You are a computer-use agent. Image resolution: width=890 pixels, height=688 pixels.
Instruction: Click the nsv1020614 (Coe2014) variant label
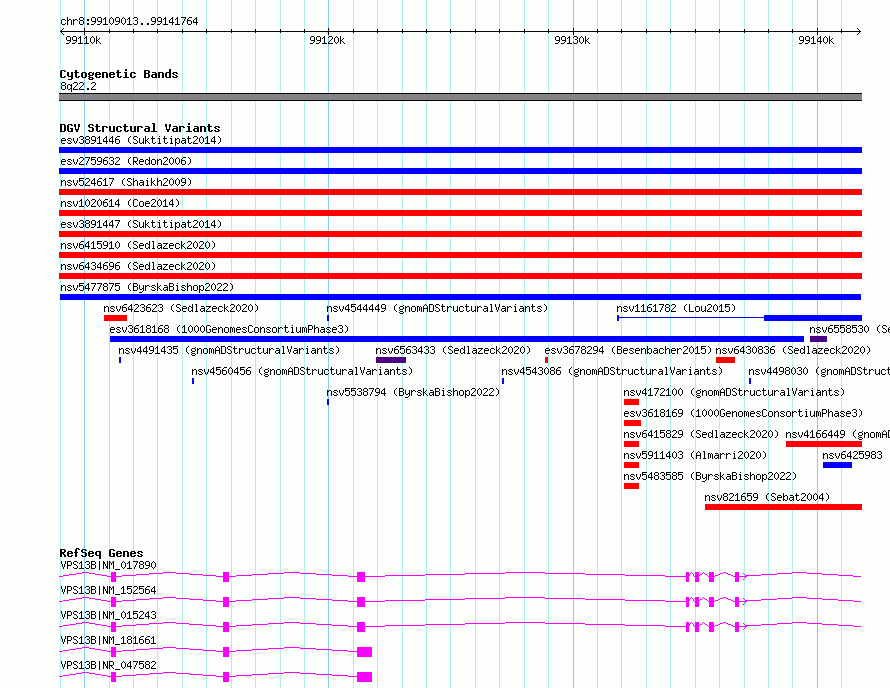pyautogui.click(x=120, y=203)
